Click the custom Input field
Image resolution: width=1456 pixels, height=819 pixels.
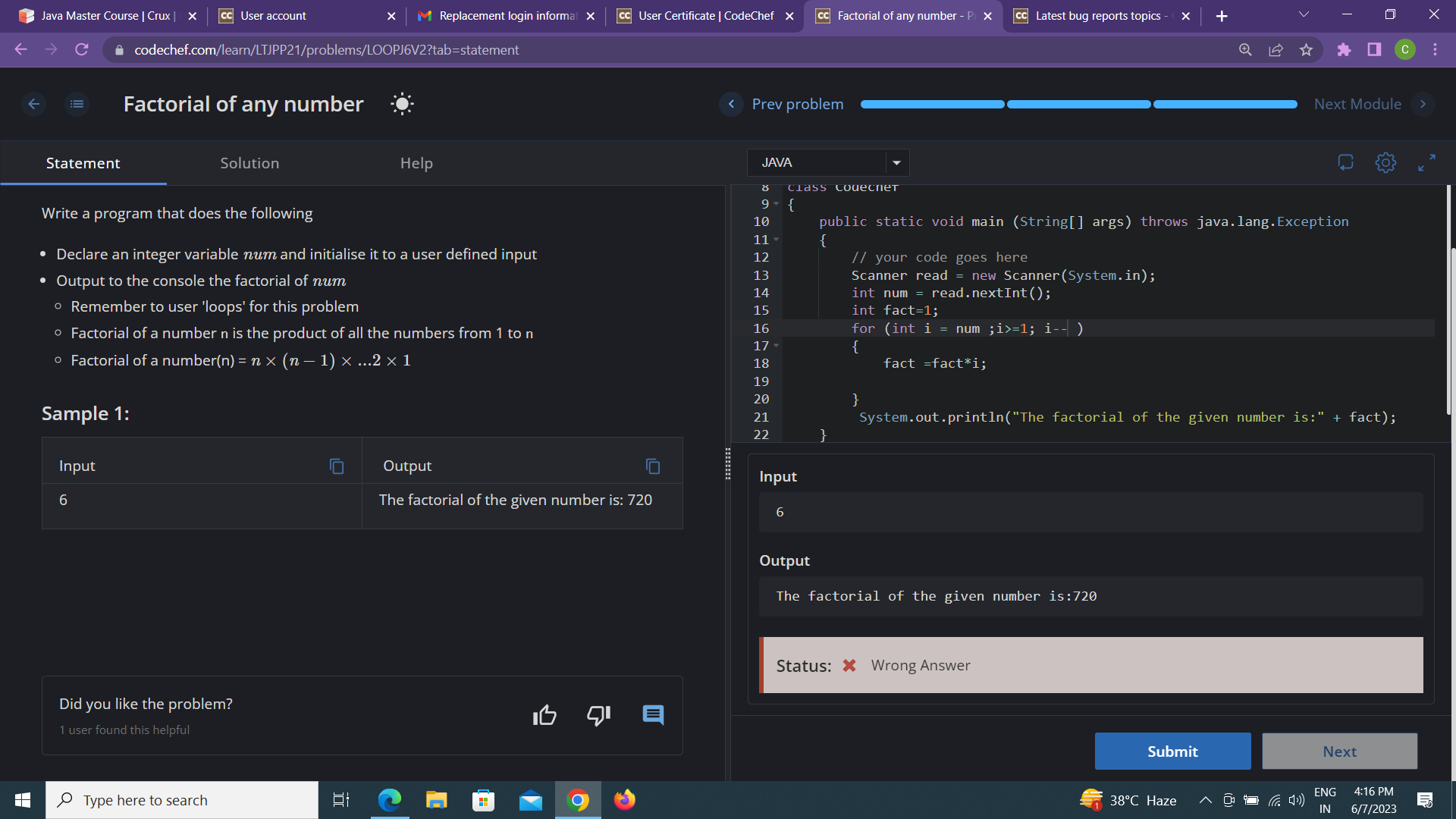pos(1090,513)
